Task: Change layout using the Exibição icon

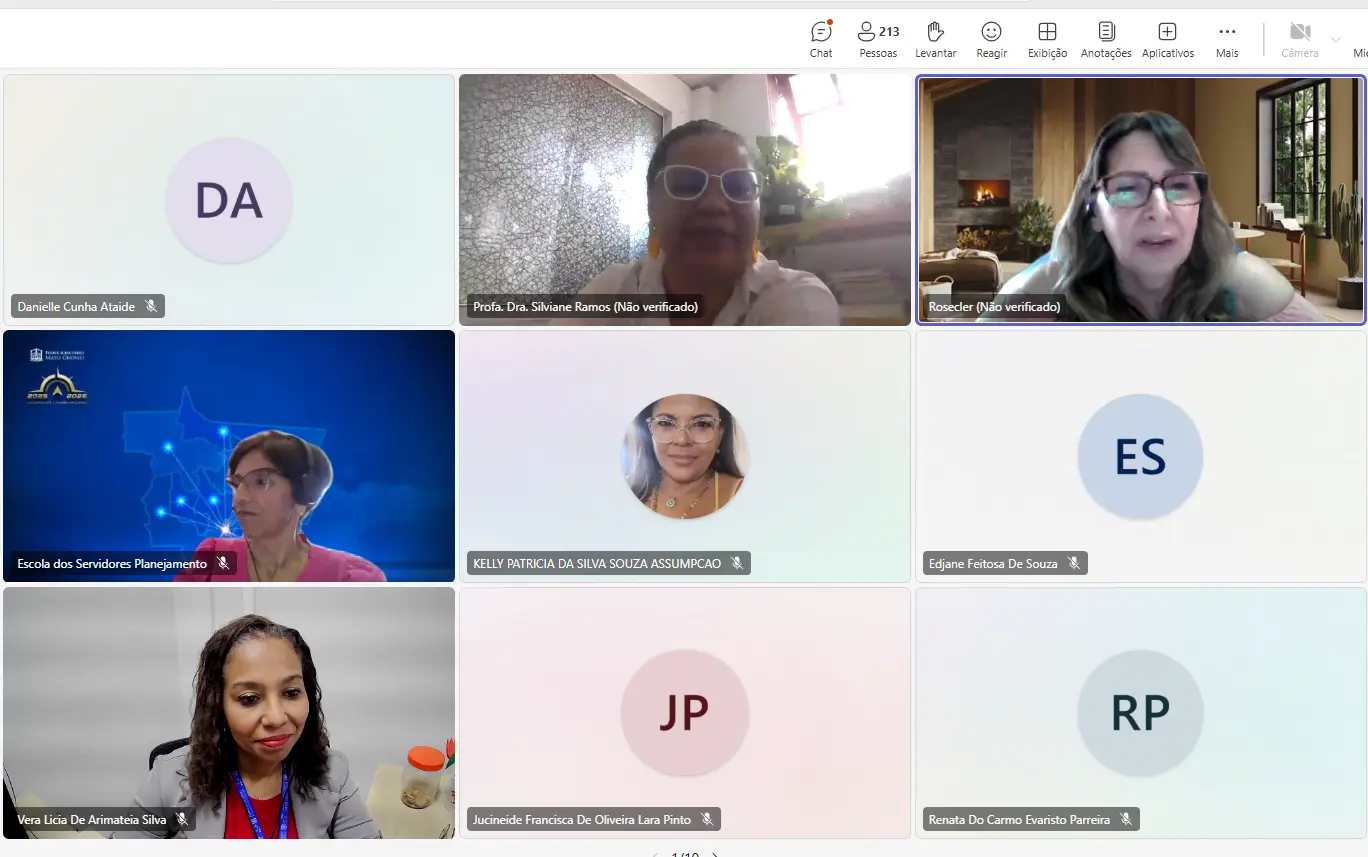Action: (1047, 39)
